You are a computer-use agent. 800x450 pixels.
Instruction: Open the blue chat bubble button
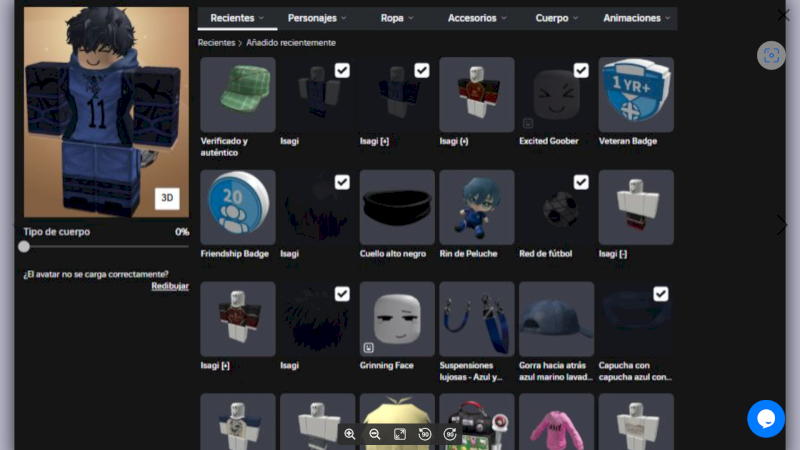766,419
